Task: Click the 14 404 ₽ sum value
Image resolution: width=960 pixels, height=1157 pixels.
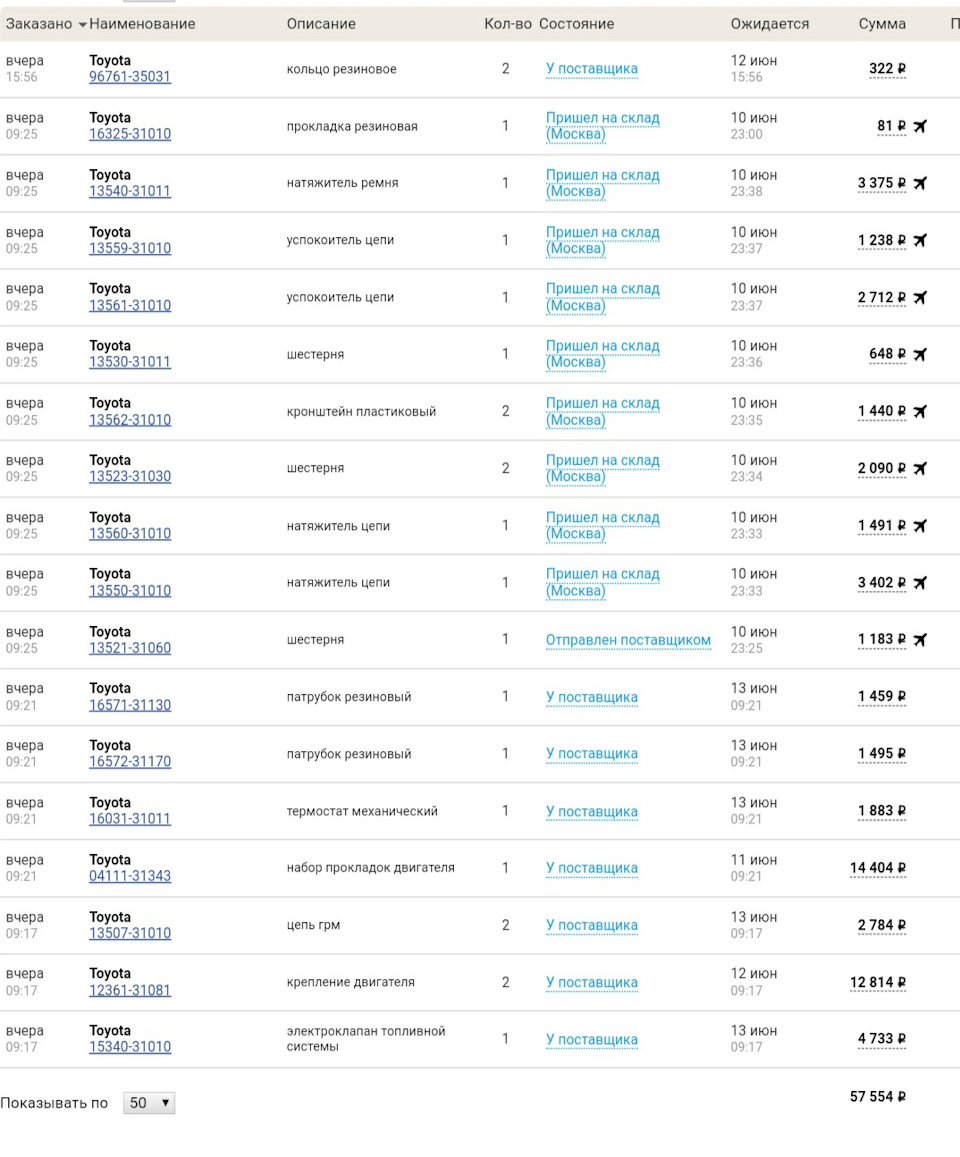Action: coord(878,868)
